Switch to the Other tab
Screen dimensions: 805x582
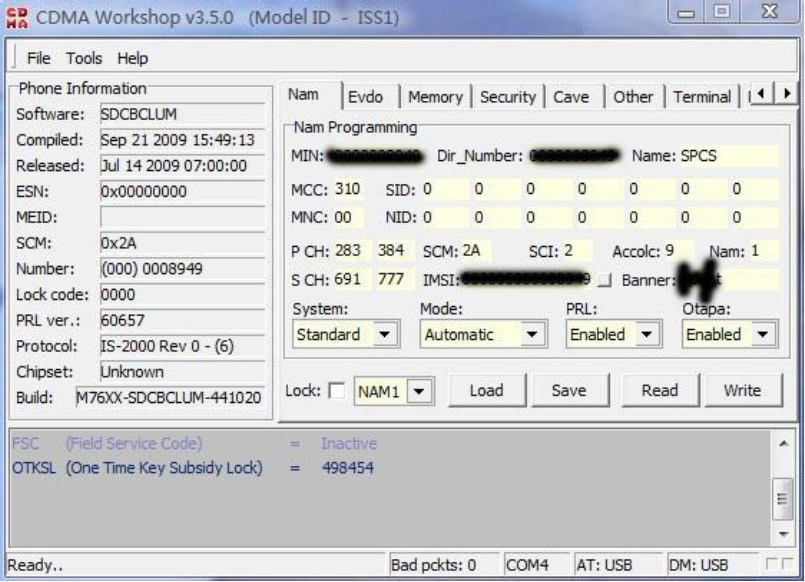pos(633,97)
